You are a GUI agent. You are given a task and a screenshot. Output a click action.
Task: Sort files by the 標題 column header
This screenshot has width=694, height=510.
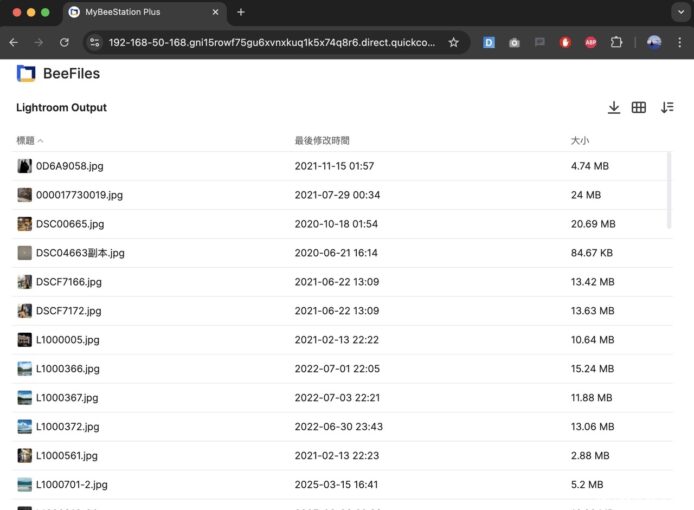[x=26, y=141]
